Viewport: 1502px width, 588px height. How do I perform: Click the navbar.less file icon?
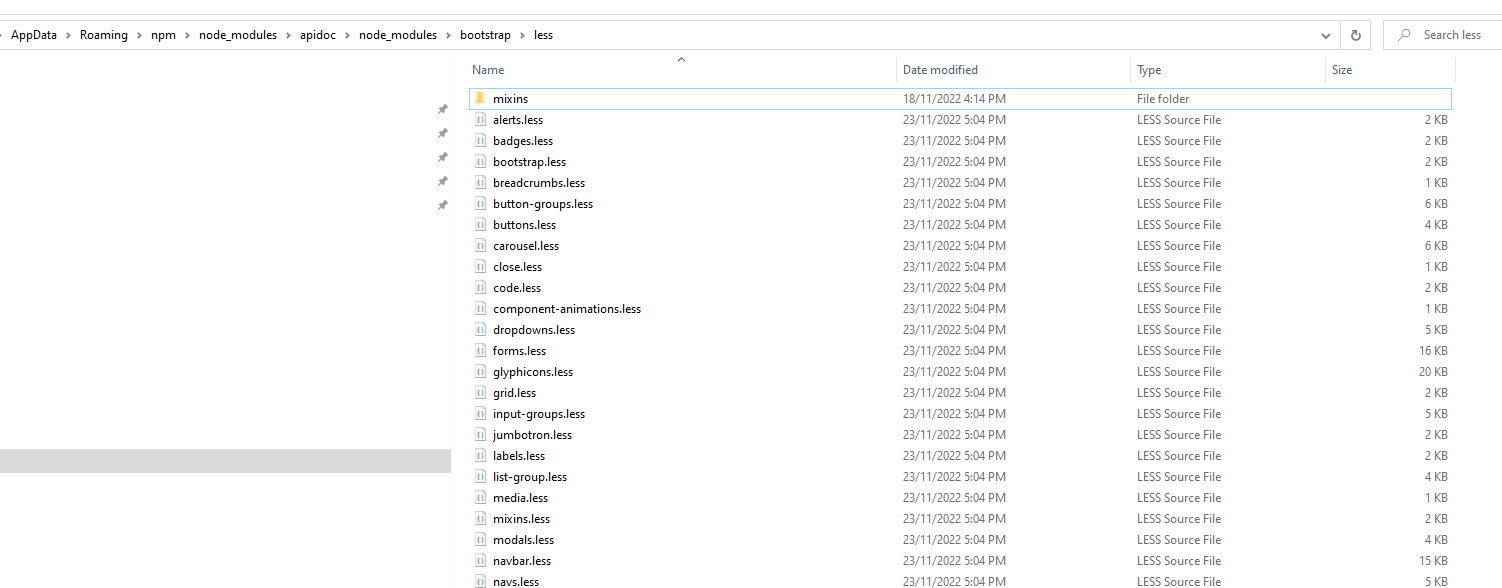(480, 561)
